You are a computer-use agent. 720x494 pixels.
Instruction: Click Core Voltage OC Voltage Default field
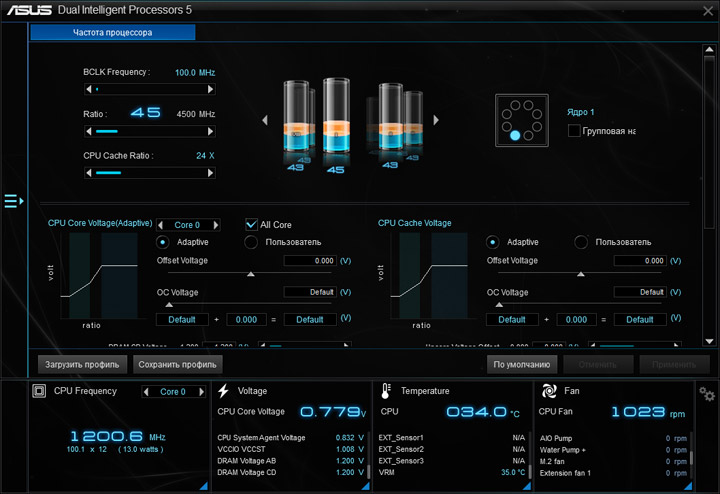pos(310,292)
